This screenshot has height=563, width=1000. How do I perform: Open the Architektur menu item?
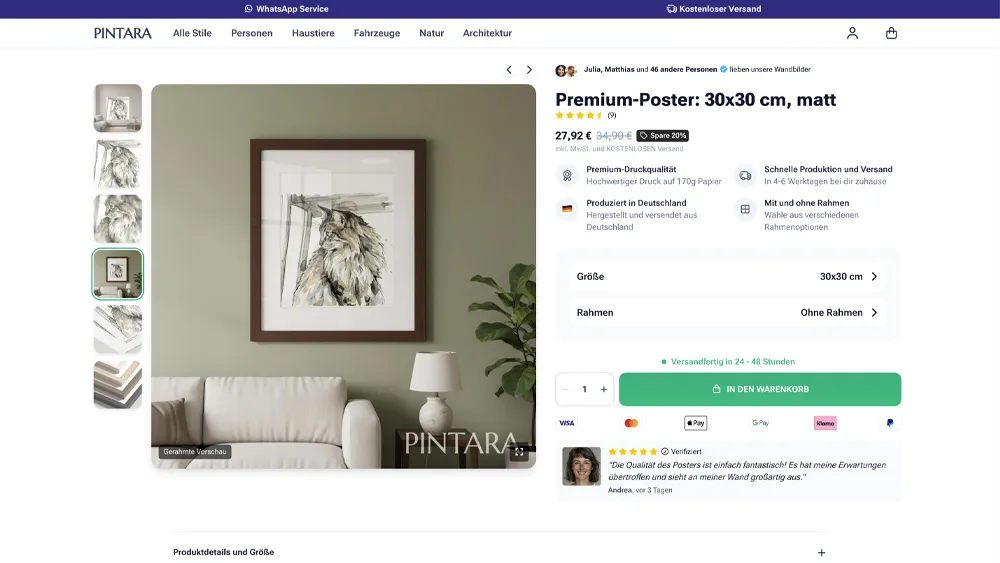click(487, 33)
